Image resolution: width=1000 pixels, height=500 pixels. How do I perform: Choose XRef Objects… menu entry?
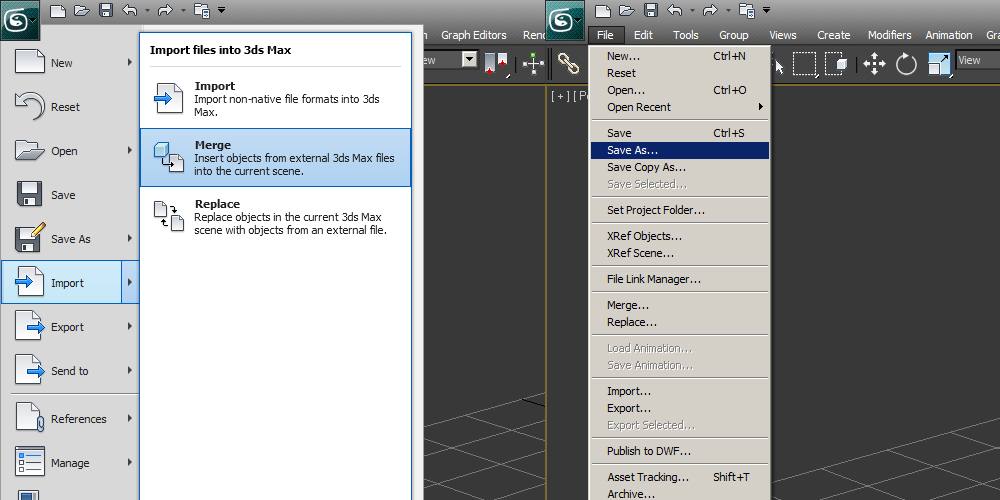point(680,236)
